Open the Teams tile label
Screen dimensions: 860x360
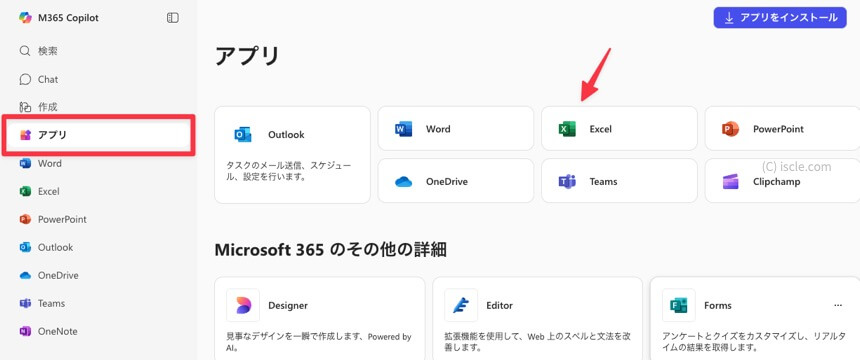click(x=603, y=182)
